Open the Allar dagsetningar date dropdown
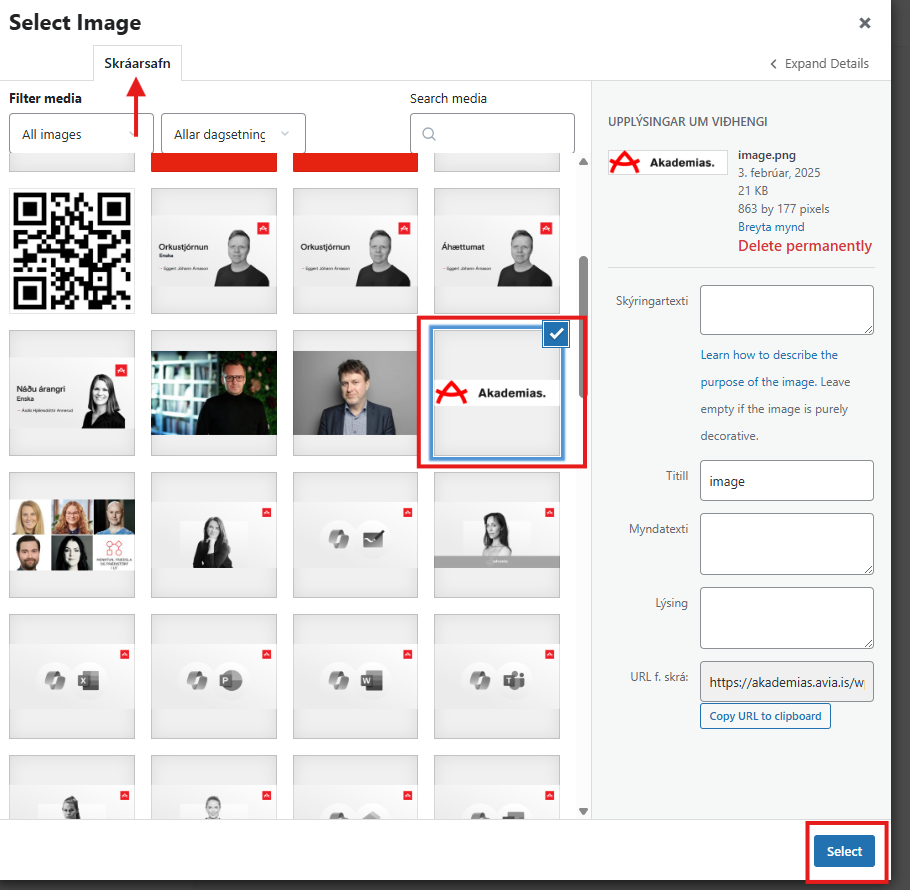Viewport: 910px width, 890px height. (233, 134)
